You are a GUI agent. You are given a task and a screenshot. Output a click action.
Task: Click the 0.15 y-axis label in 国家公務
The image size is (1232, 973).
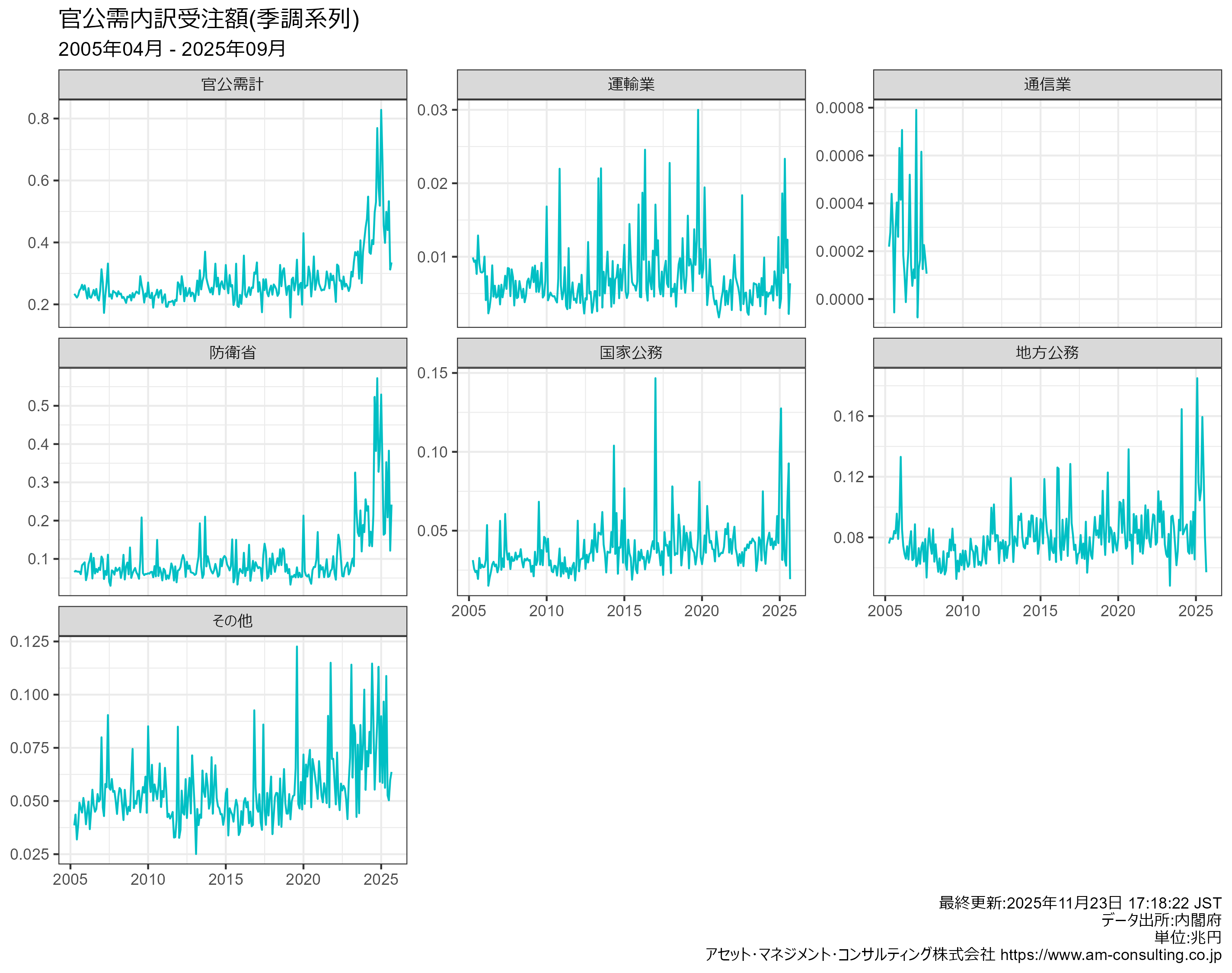pos(432,373)
